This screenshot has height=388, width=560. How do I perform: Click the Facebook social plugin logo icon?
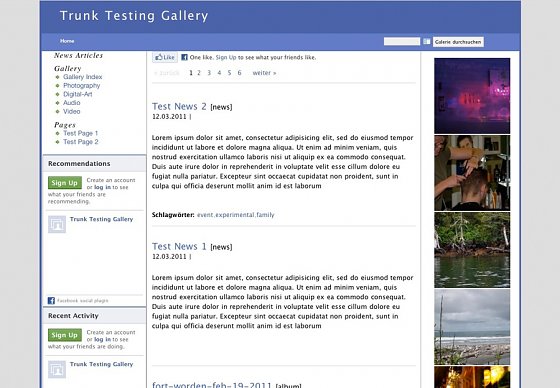click(x=51, y=300)
